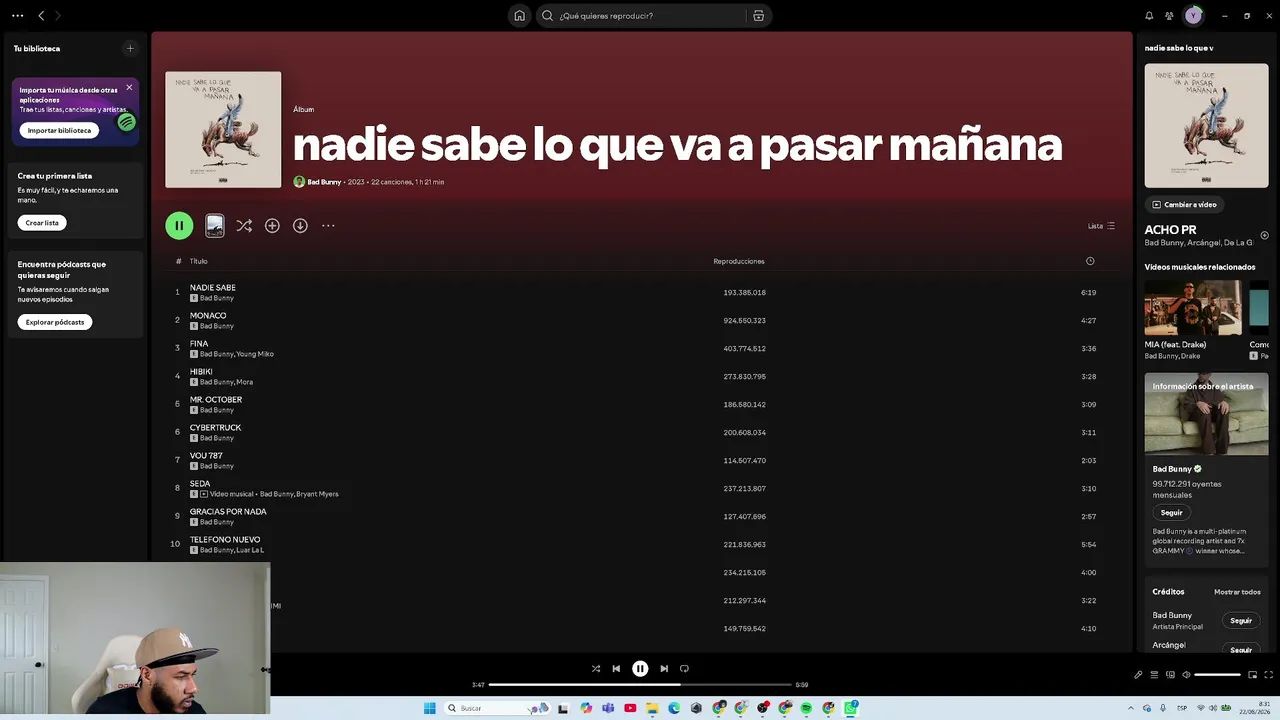
Task: Go back to previous page
Action: [41, 16]
